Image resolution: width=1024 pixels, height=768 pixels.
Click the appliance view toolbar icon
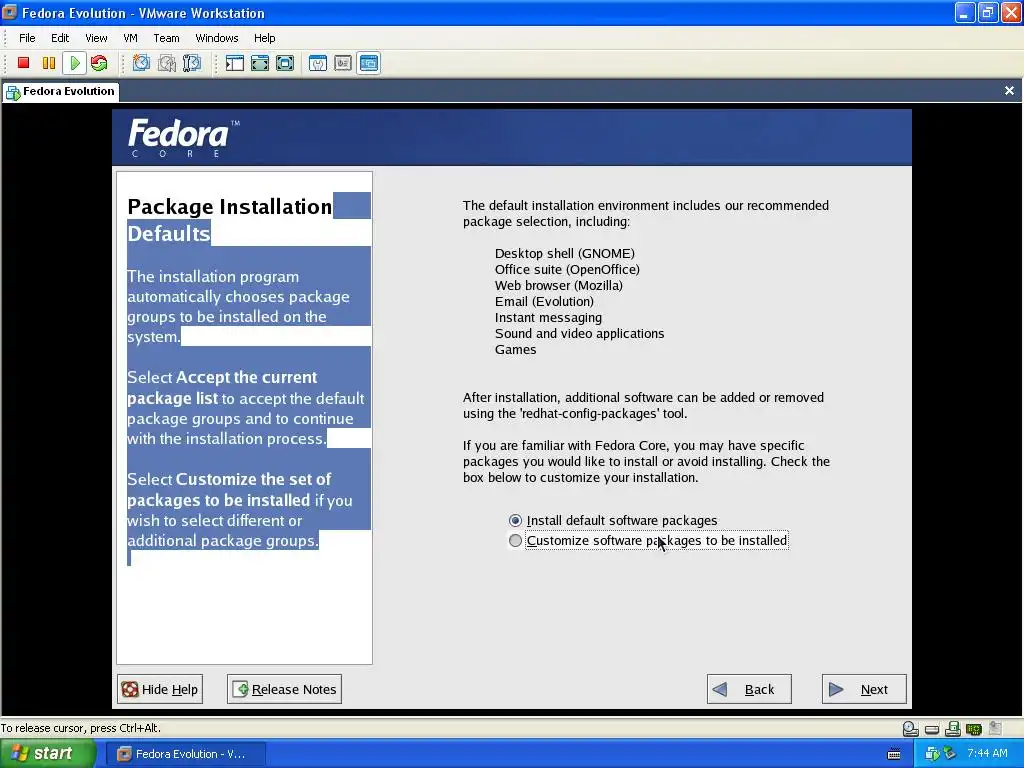point(343,63)
